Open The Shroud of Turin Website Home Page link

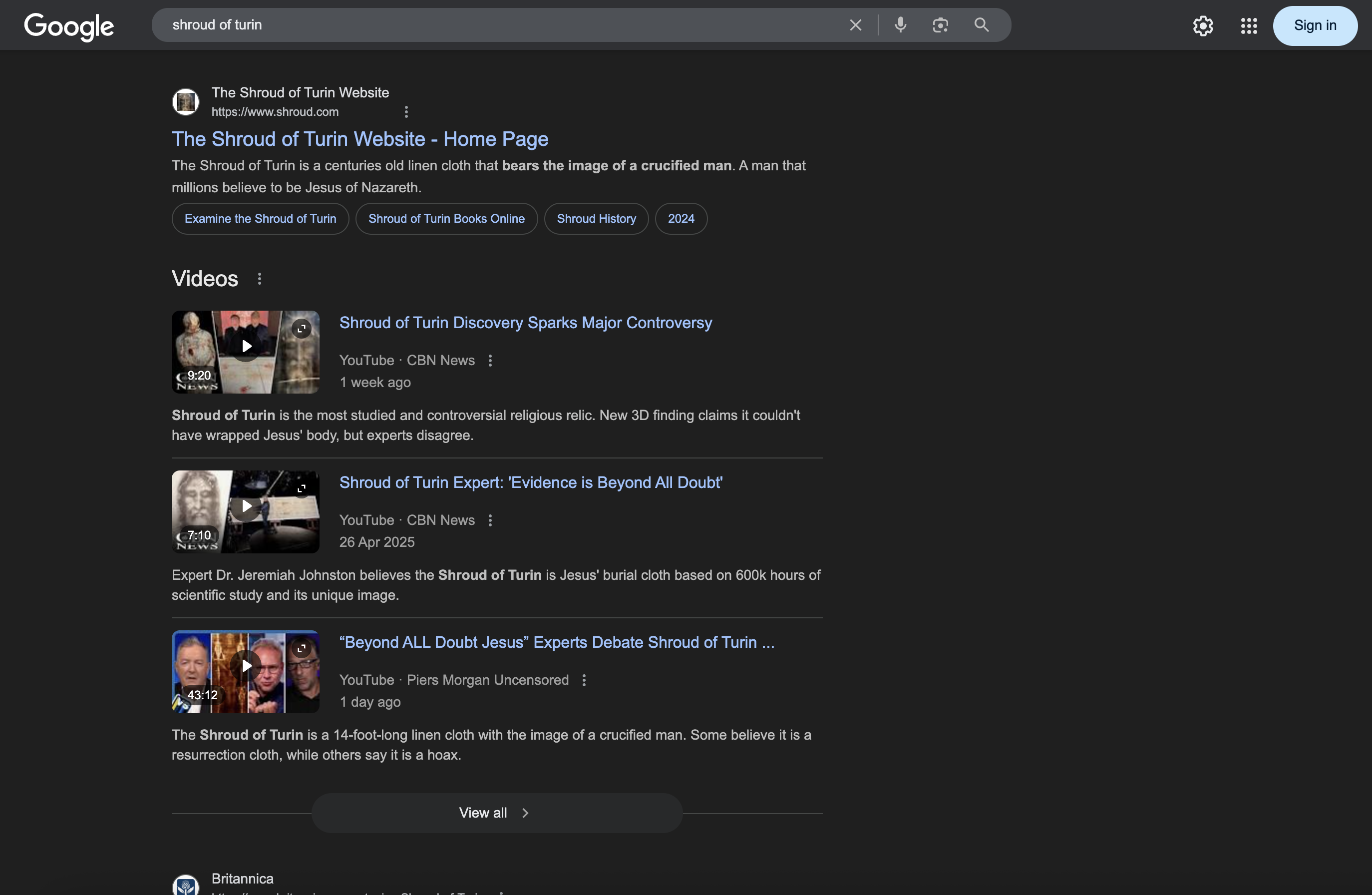coord(359,139)
